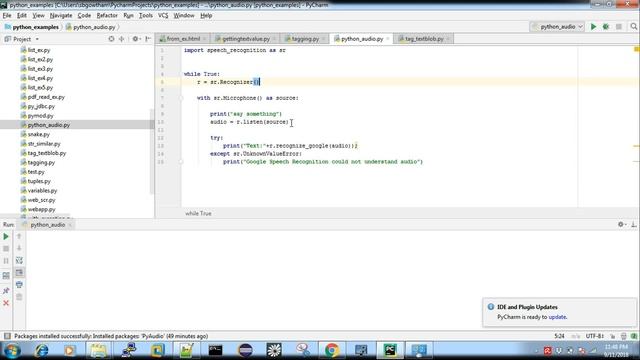This screenshot has width=640, height=360.
Task: Open Run panel gear settings
Action: tap(622, 224)
